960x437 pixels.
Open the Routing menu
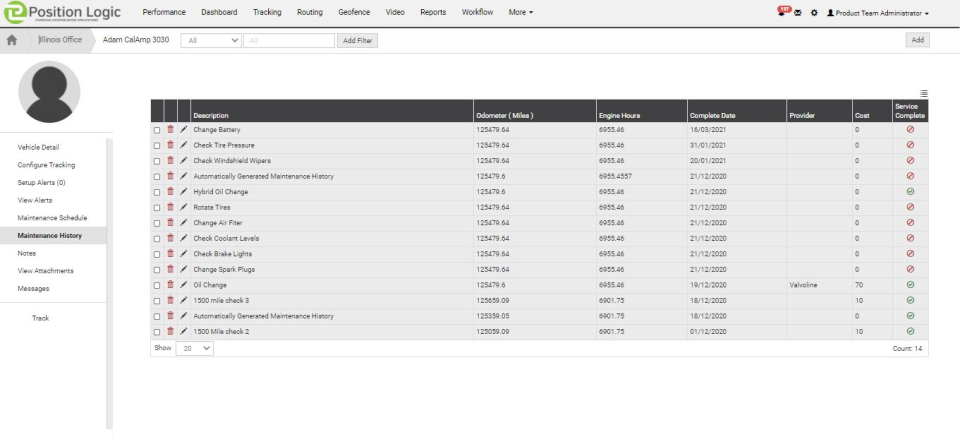coord(310,12)
